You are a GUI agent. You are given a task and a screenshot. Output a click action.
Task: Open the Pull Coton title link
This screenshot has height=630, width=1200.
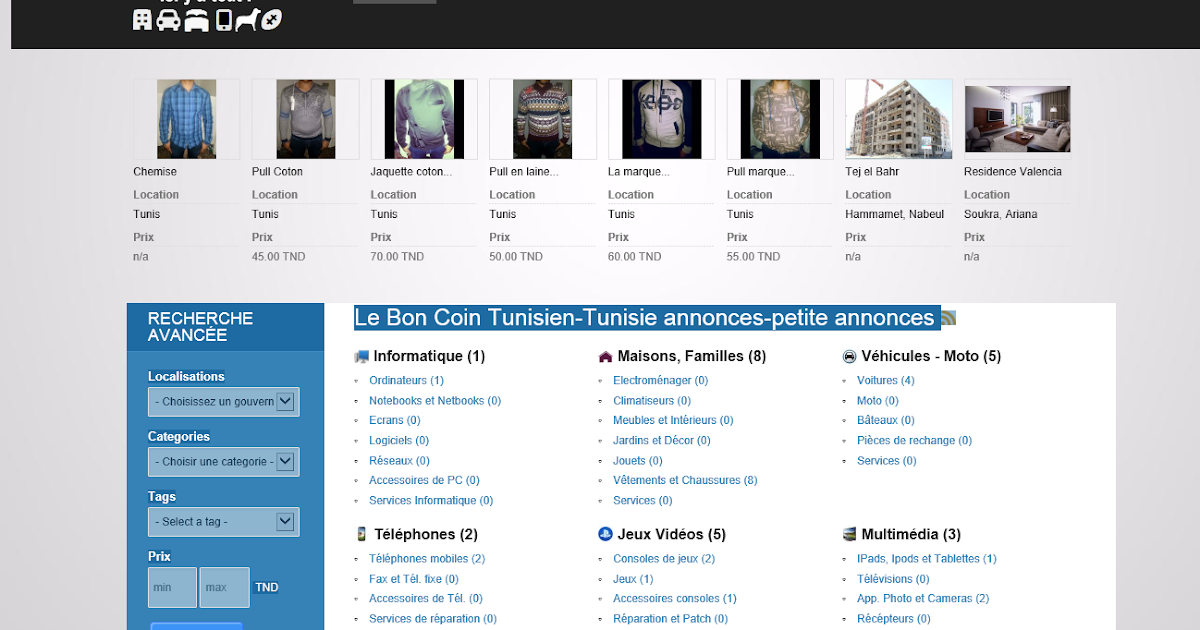[277, 172]
